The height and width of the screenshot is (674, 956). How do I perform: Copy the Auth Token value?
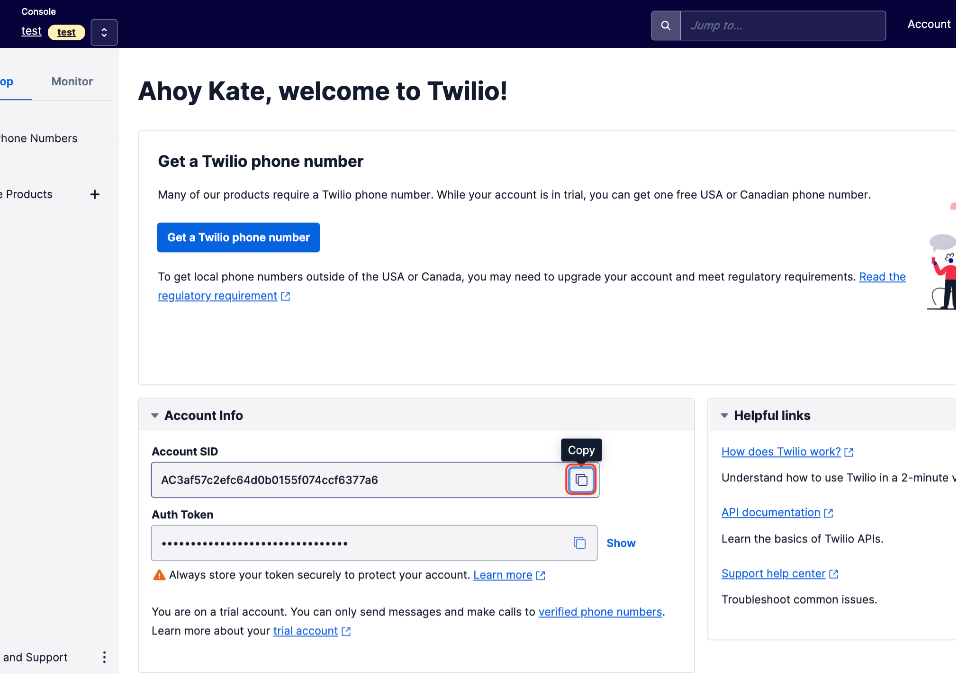579,543
